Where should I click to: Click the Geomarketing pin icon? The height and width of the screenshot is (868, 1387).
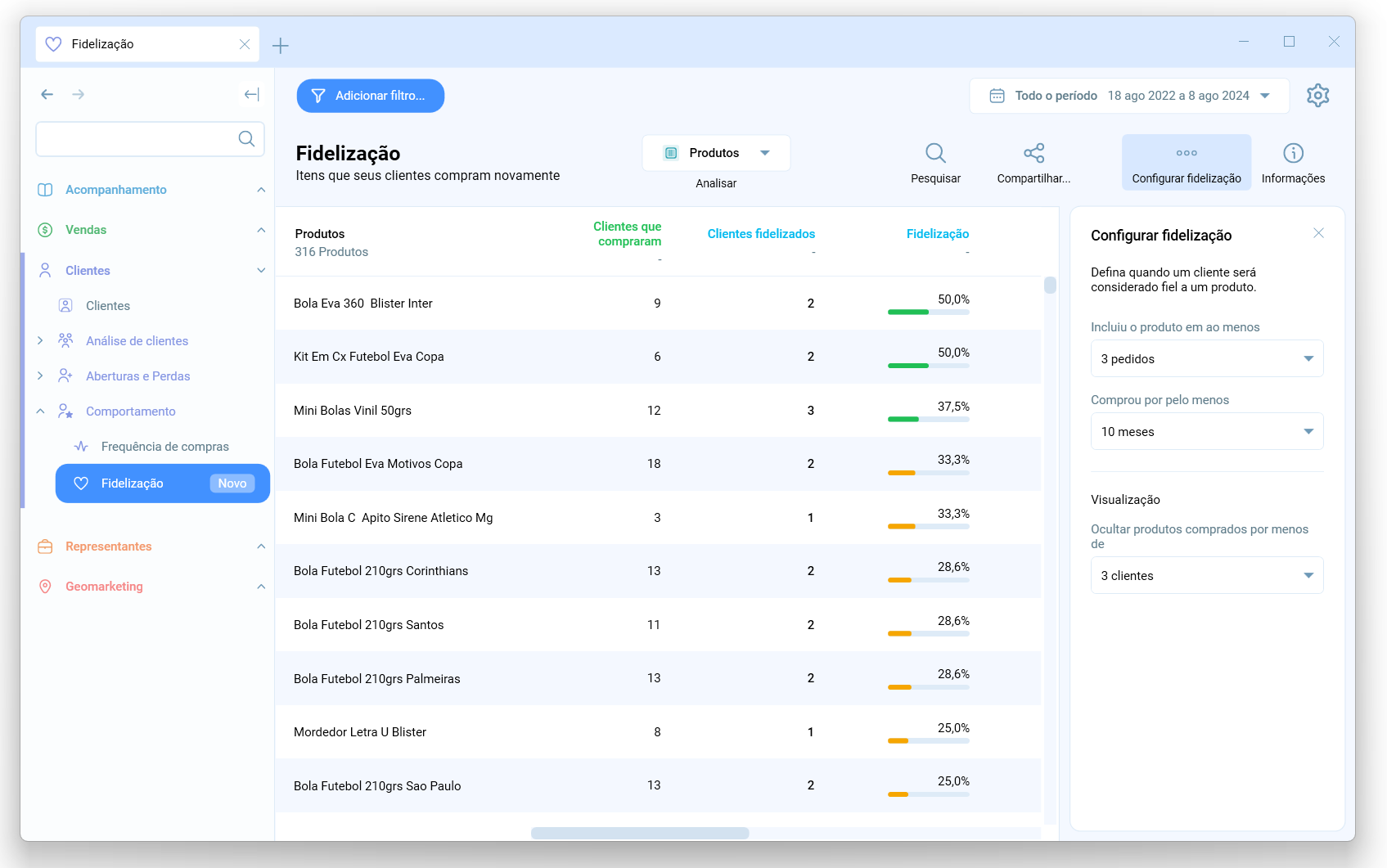pyautogui.click(x=45, y=587)
